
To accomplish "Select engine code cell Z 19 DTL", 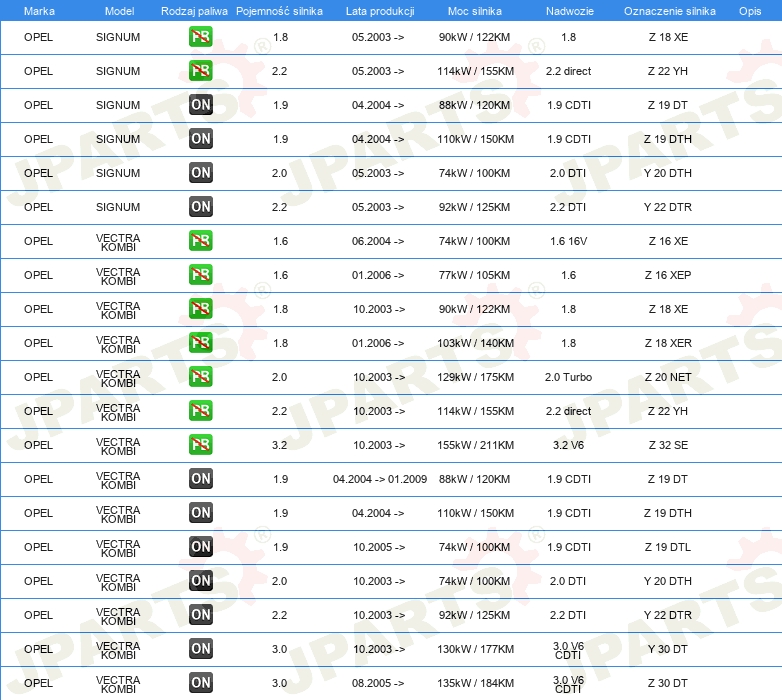I will click(668, 547).
